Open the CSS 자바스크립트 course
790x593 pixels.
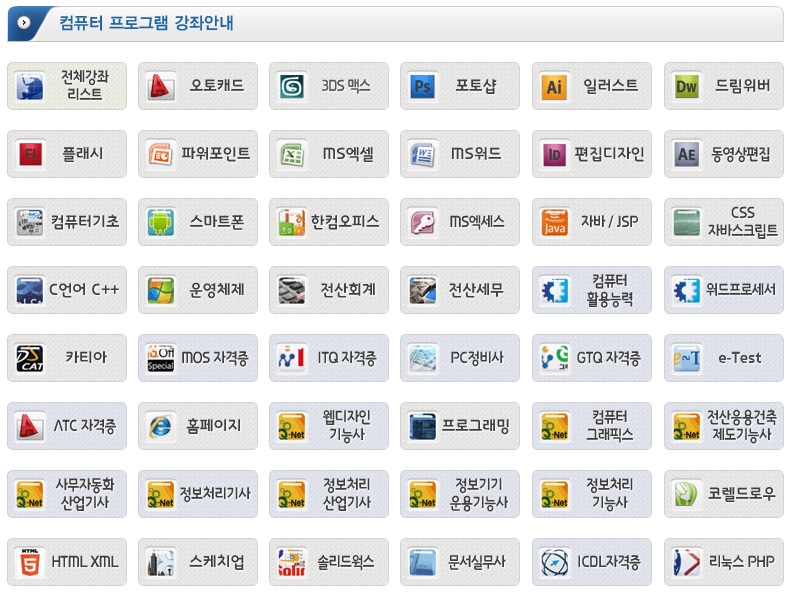pos(724,222)
